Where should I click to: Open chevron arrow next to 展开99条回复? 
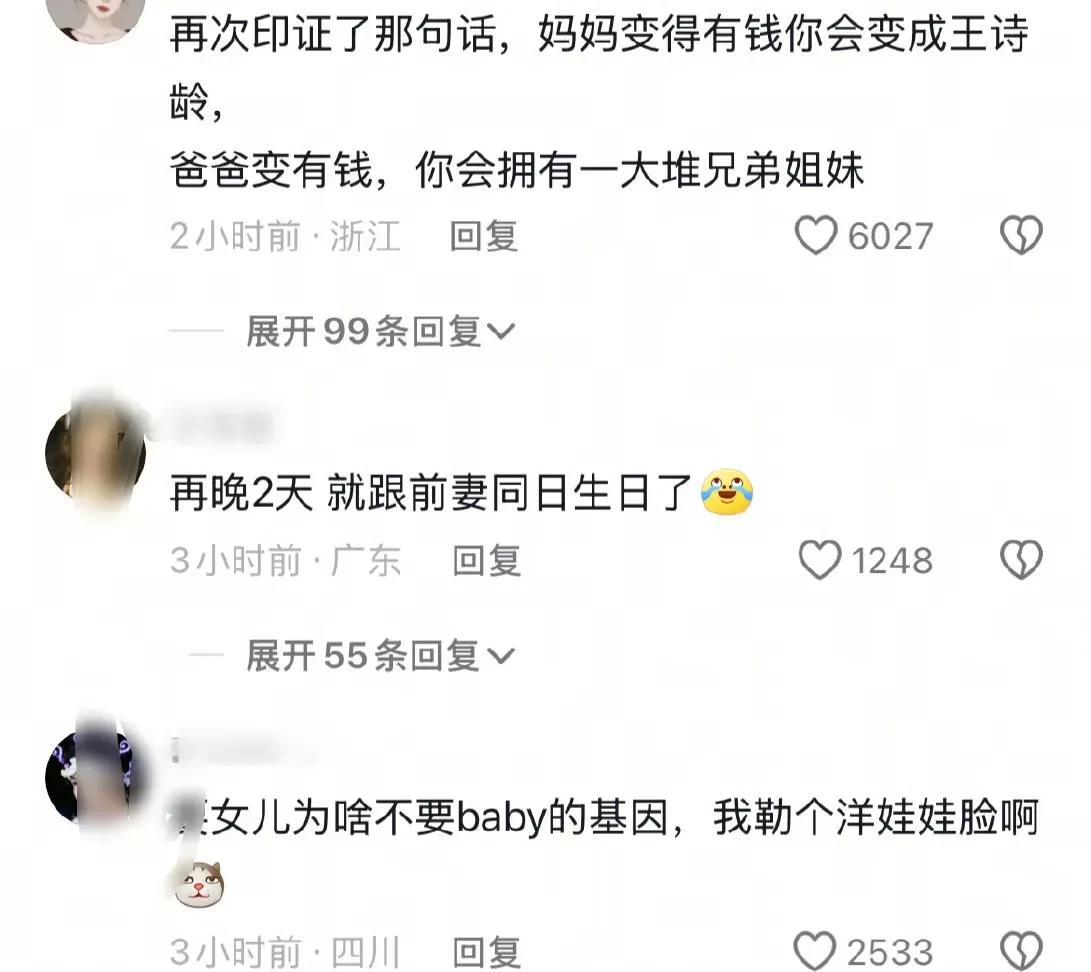[x=500, y=332]
